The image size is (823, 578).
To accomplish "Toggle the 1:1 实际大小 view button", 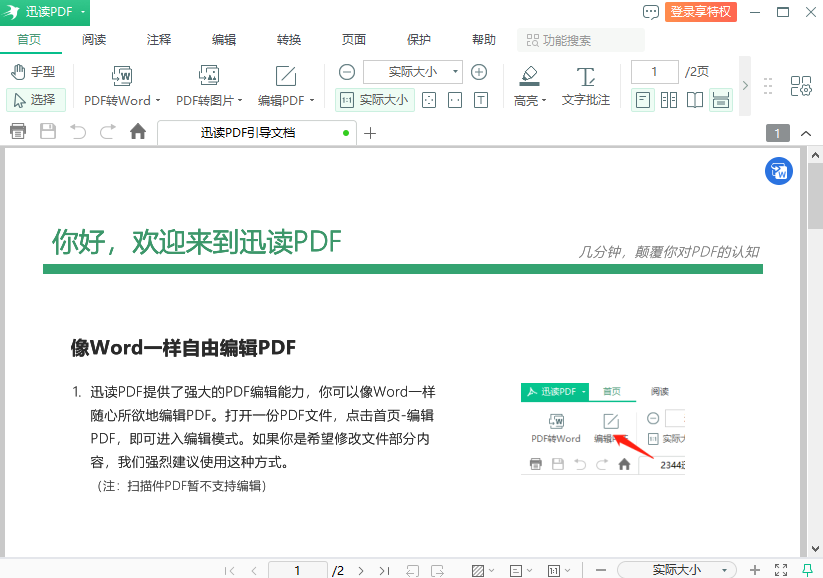I will point(375,100).
